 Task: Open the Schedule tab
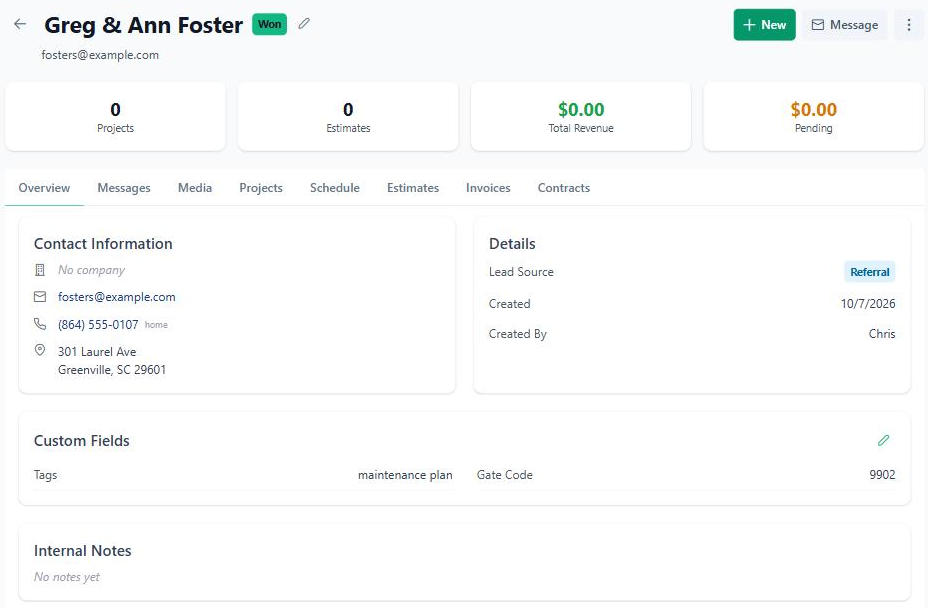coord(335,188)
